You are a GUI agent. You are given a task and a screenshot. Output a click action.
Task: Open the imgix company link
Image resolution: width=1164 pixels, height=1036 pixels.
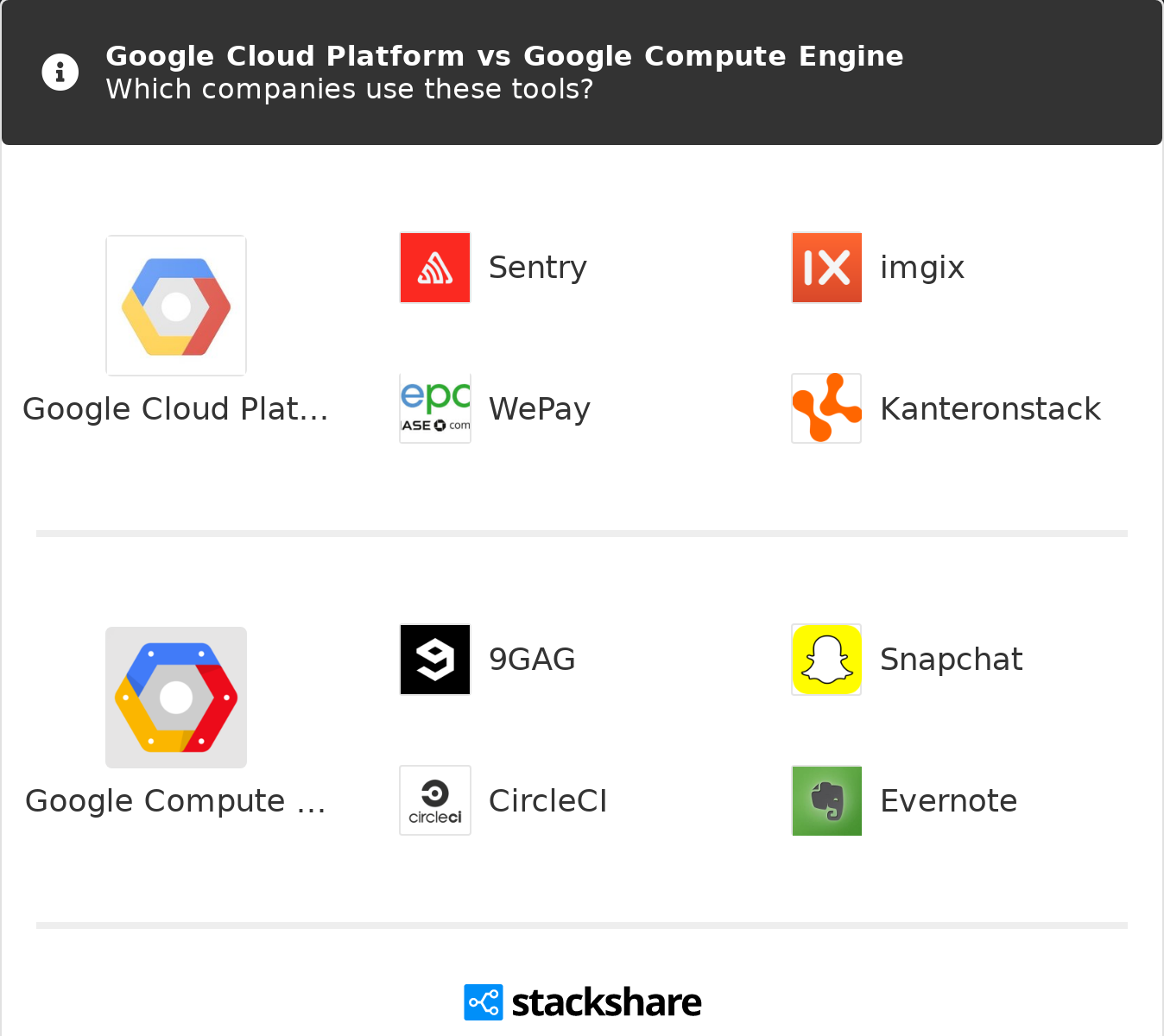tap(921, 268)
